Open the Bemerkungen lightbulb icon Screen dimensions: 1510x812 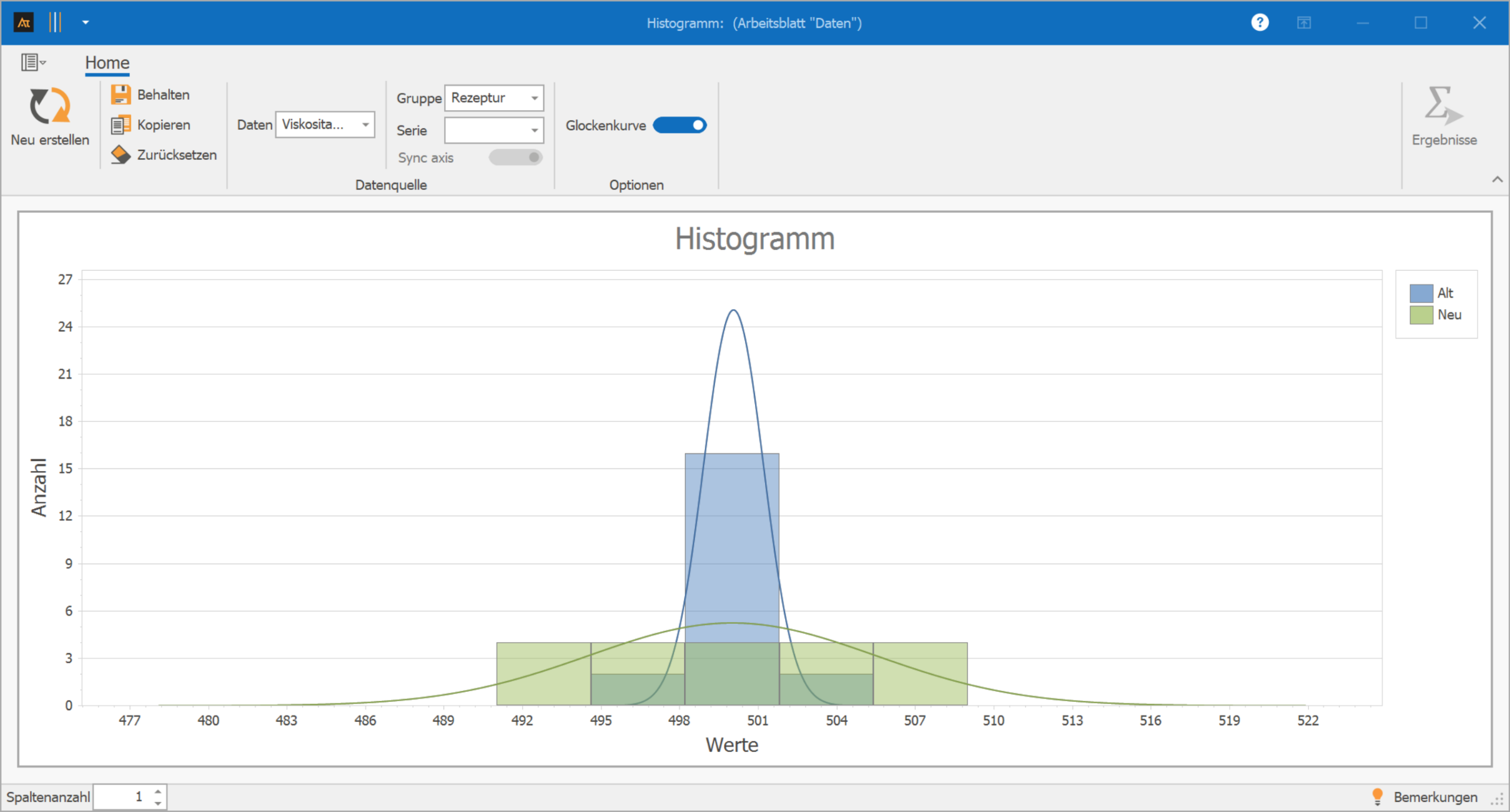[1377, 797]
